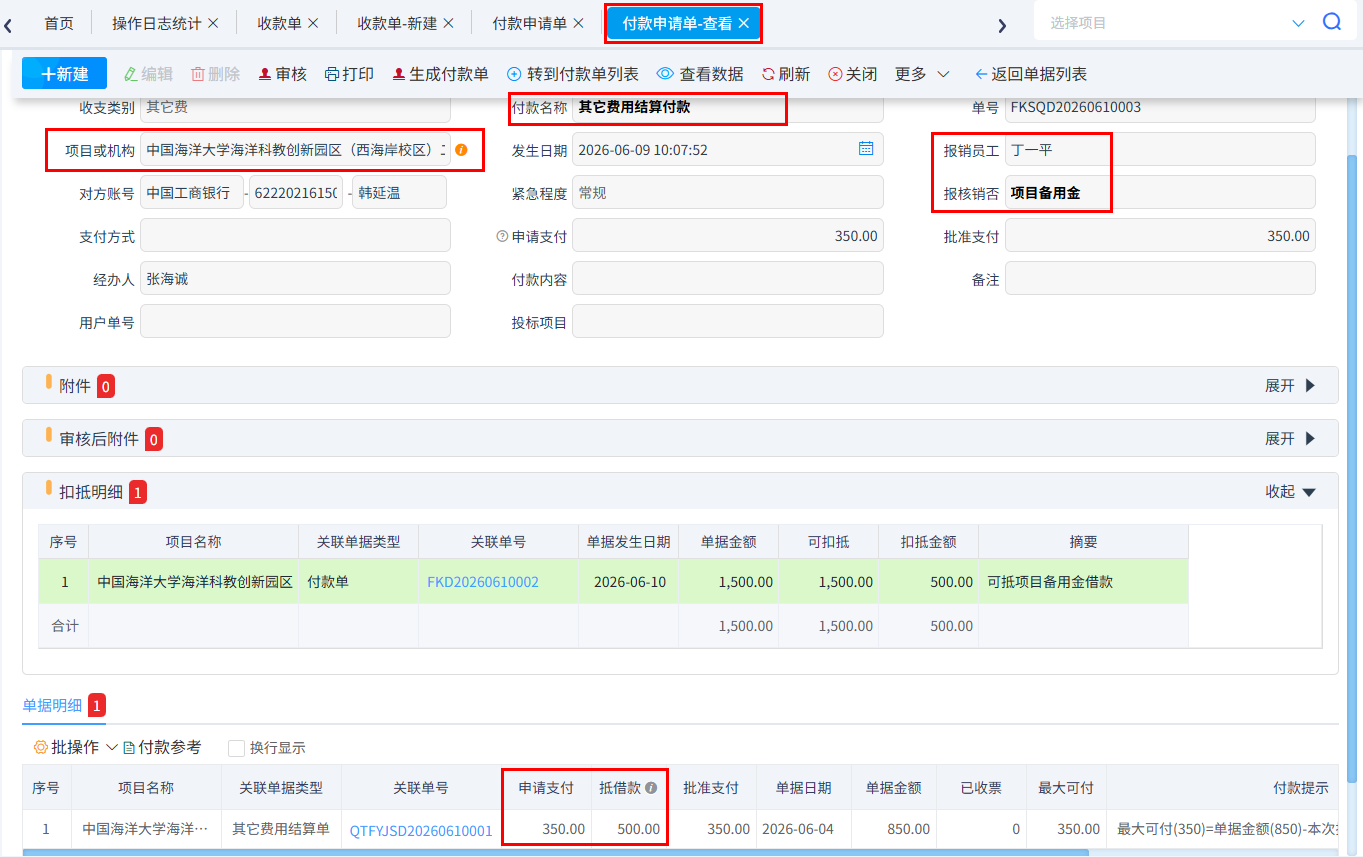Viewport: 1363px width, 857px height.
Task: Click the 刷新 refresh toolbar item
Action: click(785, 74)
